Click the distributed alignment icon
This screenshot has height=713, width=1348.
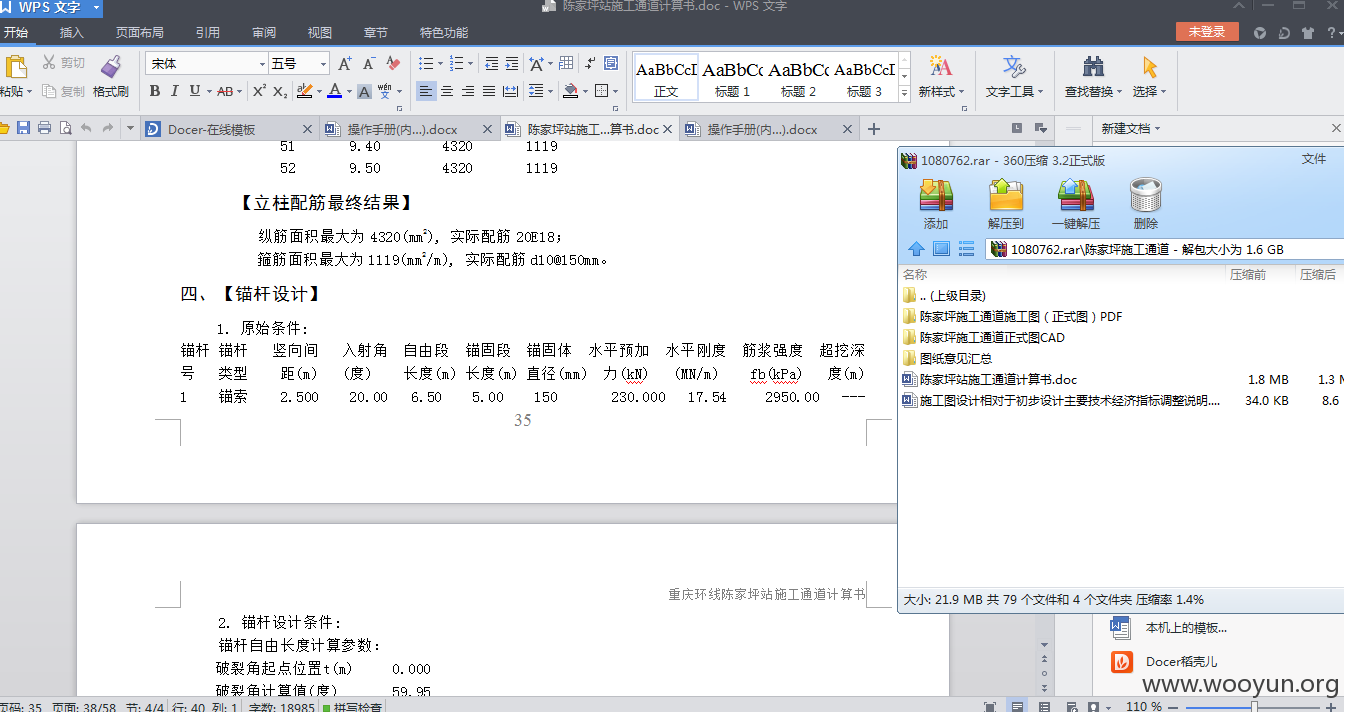pos(510,91)
